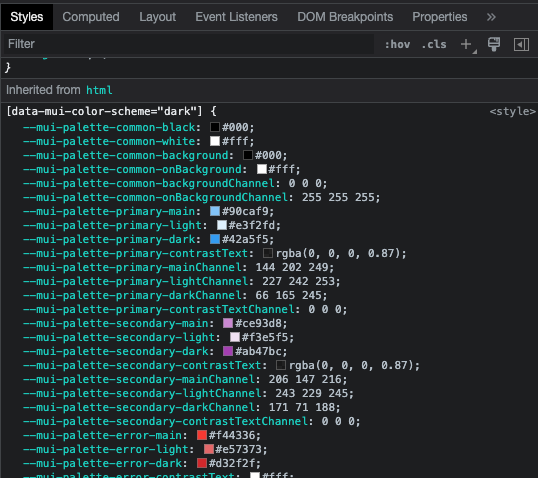The height and width of the screenshot is (478, 538).
Task: Open swatch for --mui-palette-error-dark #d32f2f
Action: click(x=202, y=463)
